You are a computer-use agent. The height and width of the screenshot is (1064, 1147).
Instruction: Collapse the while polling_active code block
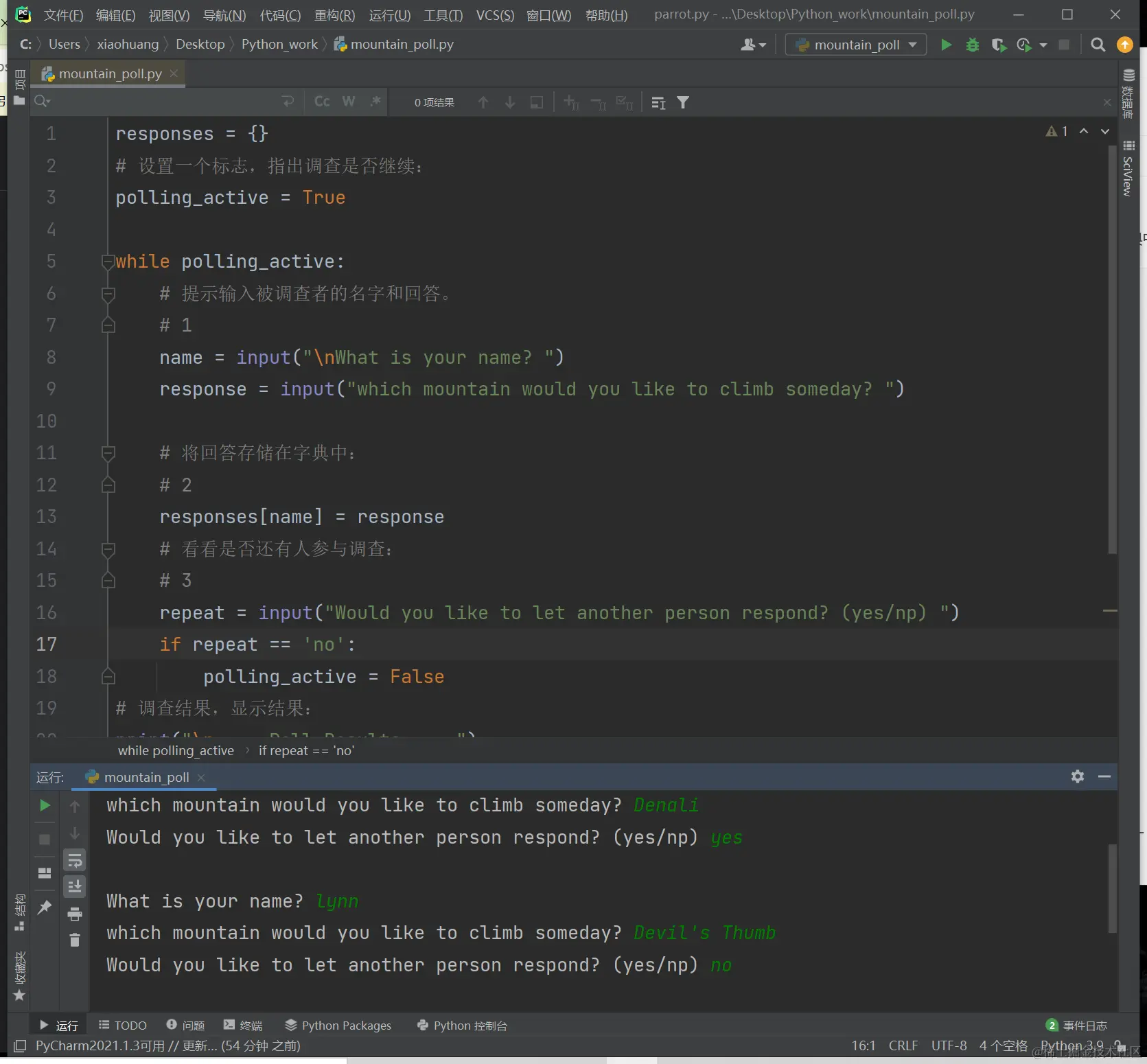point(108,262)
